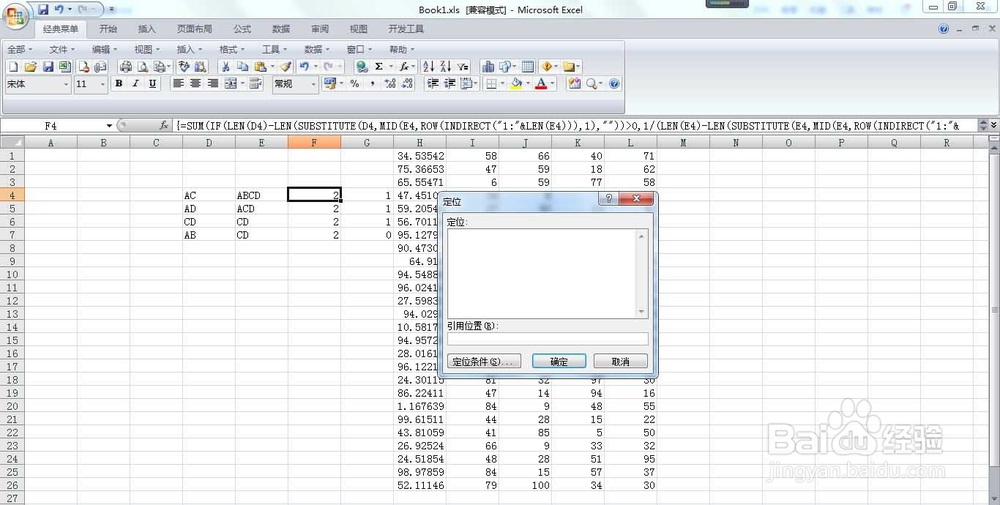Viewport: 1000px width, 505px height.
Task: Sort descending with the Z-A icon
Action: (x=445, y=66)
